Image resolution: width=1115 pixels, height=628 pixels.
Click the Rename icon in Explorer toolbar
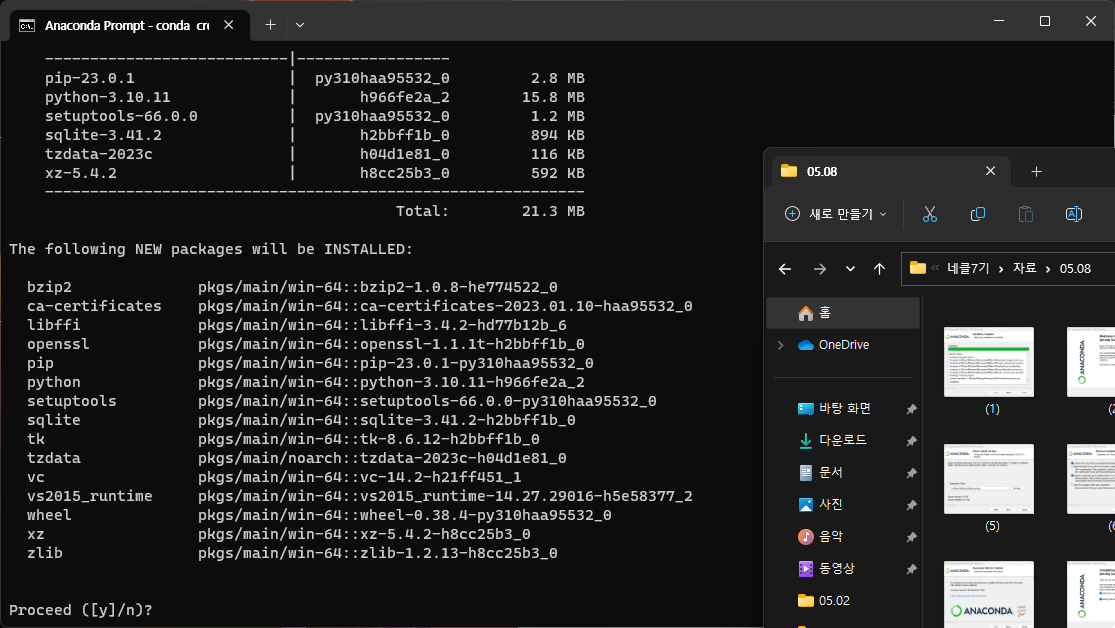click(1074, 214)
